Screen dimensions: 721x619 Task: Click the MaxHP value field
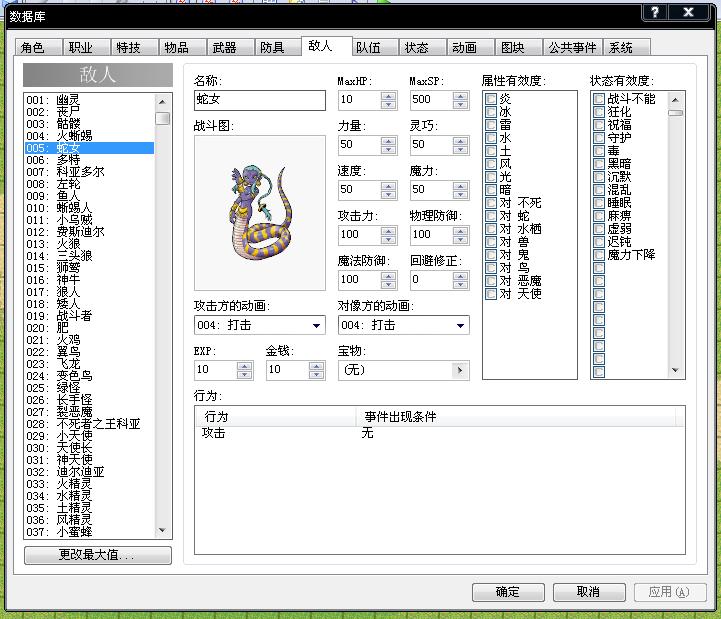[x=360, y=100]
